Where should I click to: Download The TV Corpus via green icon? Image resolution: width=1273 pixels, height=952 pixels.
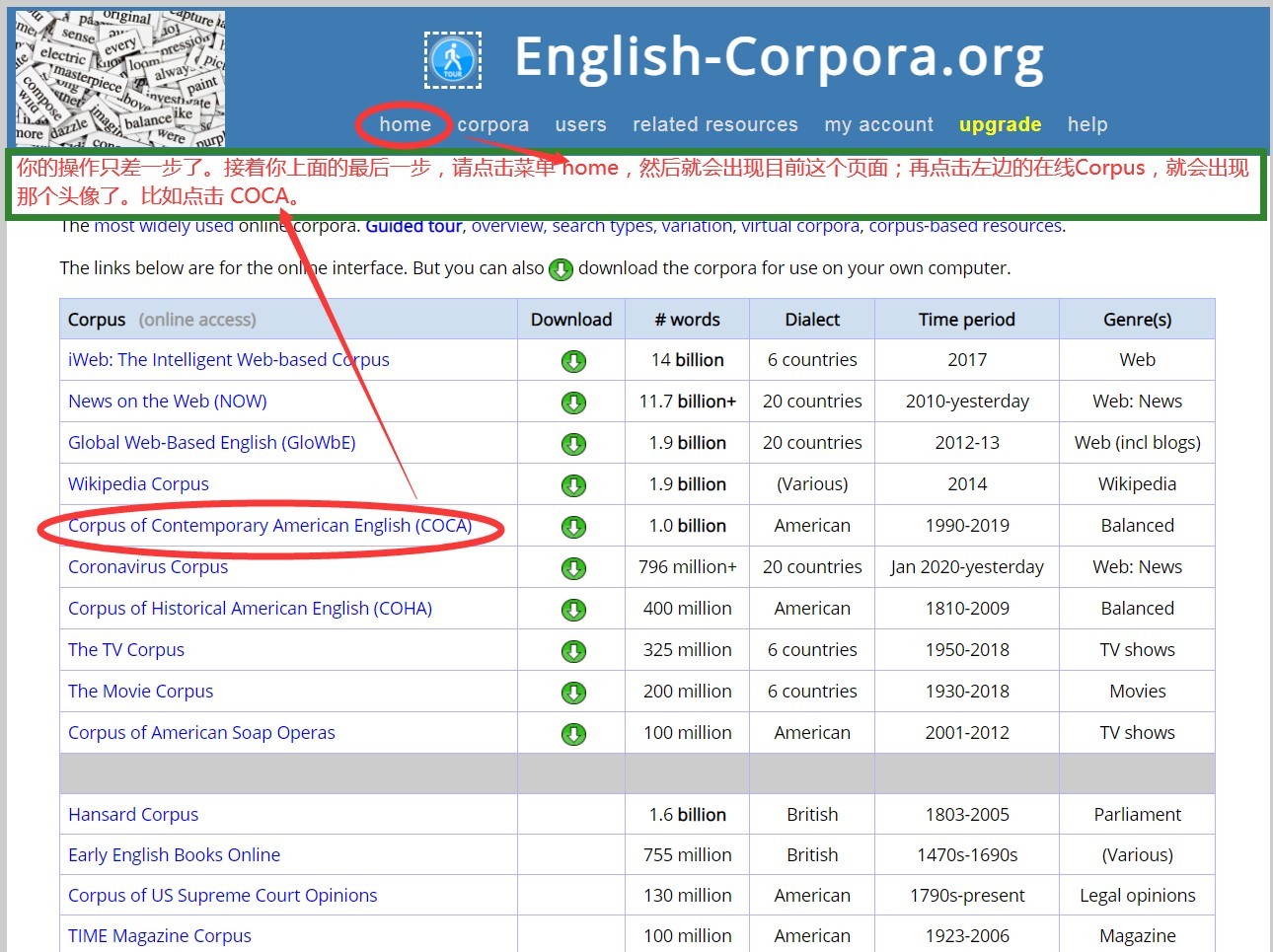[573, 651]
